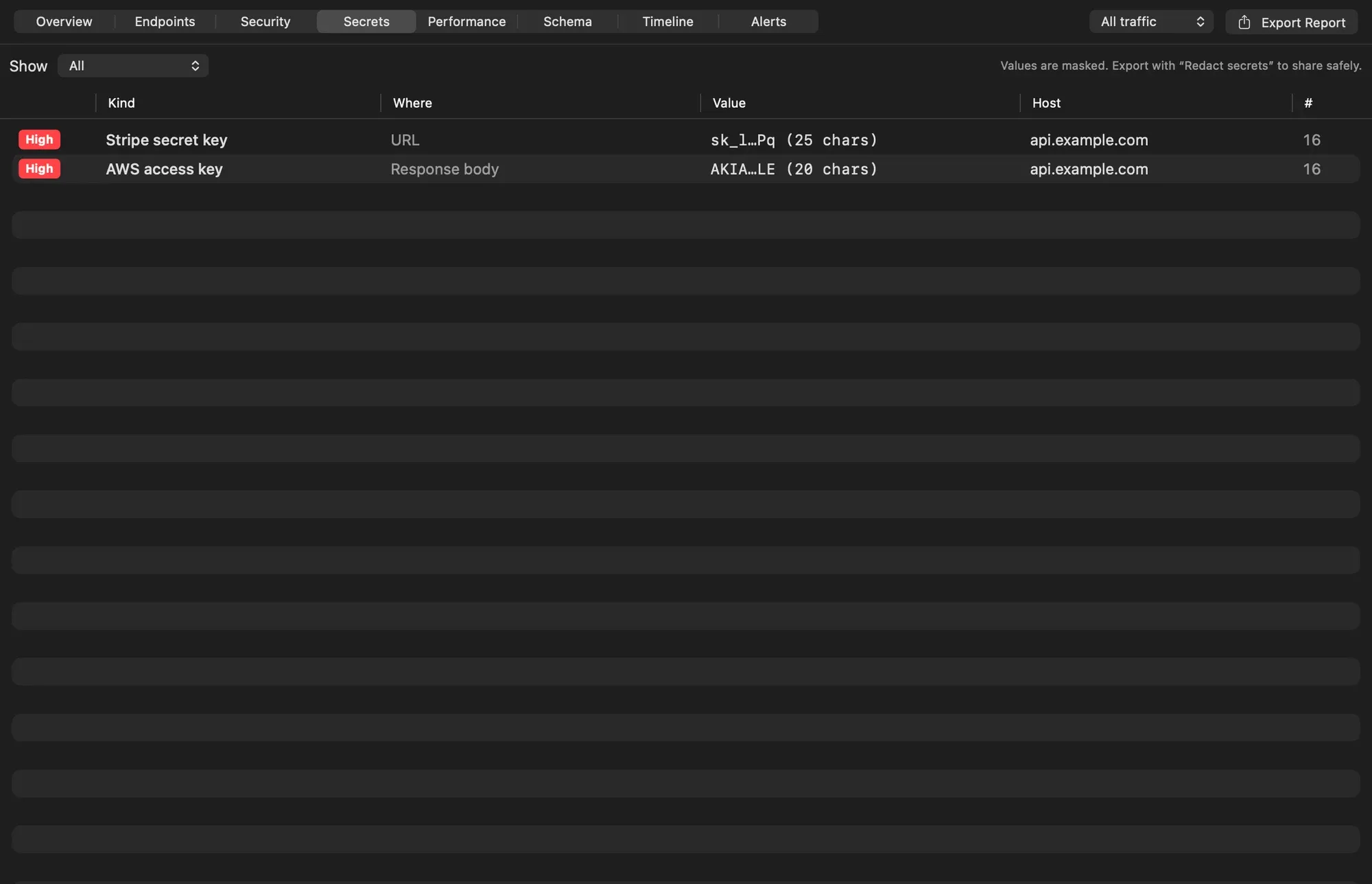Open the Endpoints tab
Image resolution: width=1372 pixels, height=884 pixels.
[x=165, y=21]
